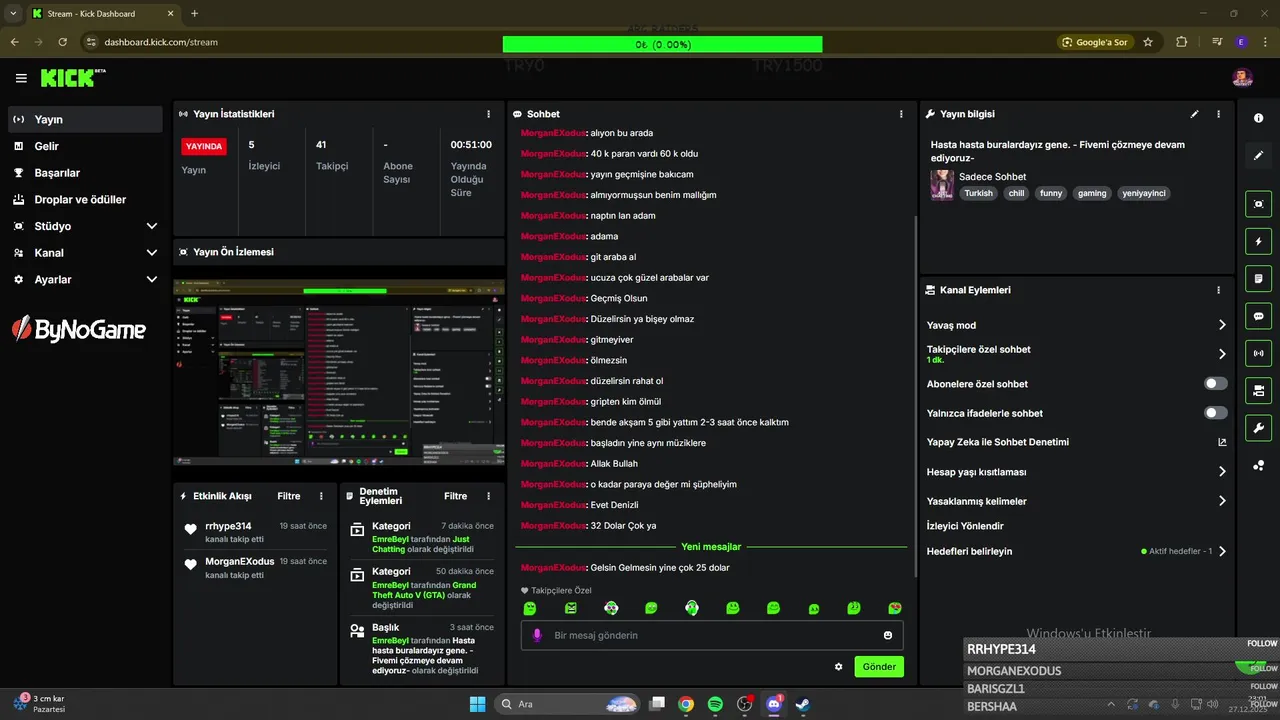Open chat settings gear next to Gönder

839,667
